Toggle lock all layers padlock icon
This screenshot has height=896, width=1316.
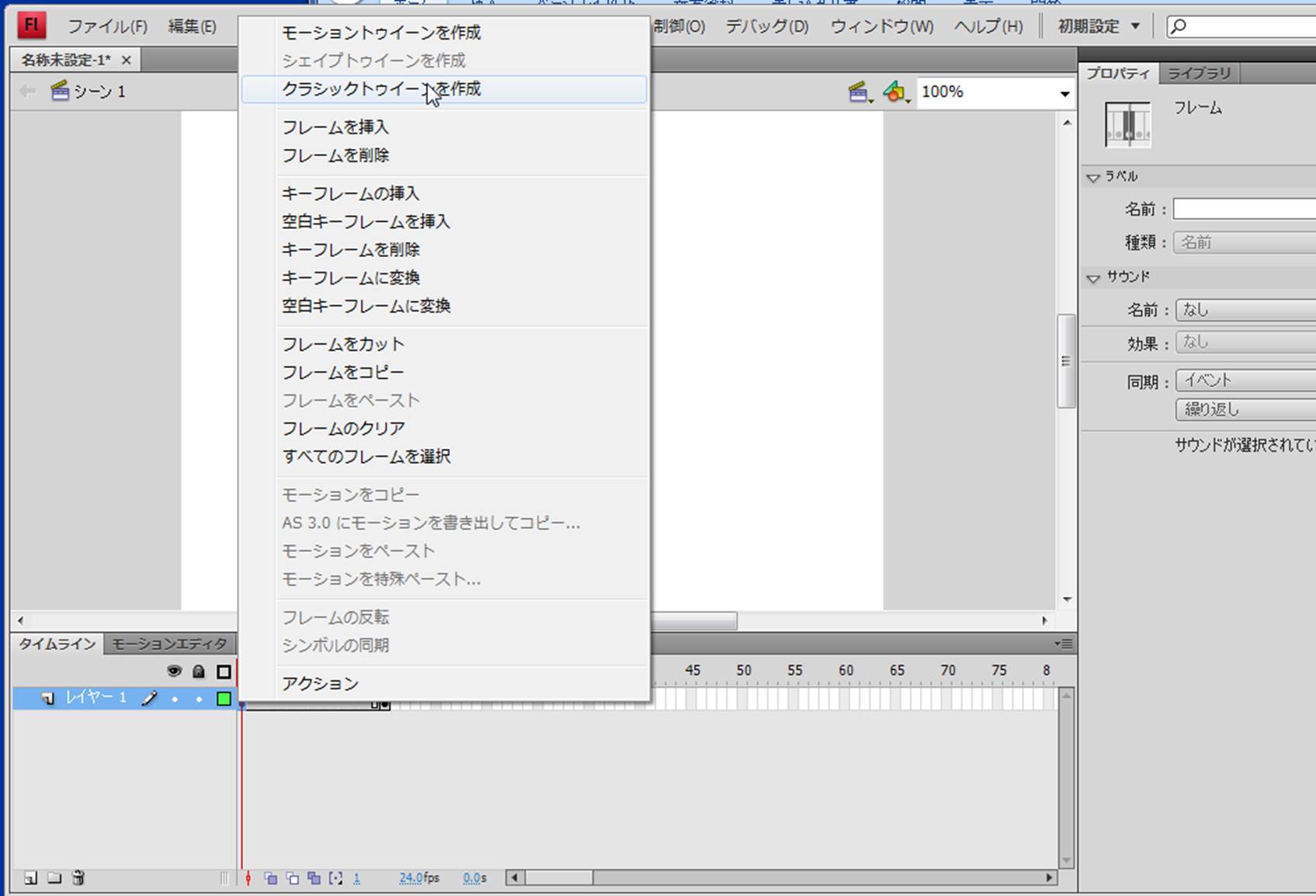point(199,672)
